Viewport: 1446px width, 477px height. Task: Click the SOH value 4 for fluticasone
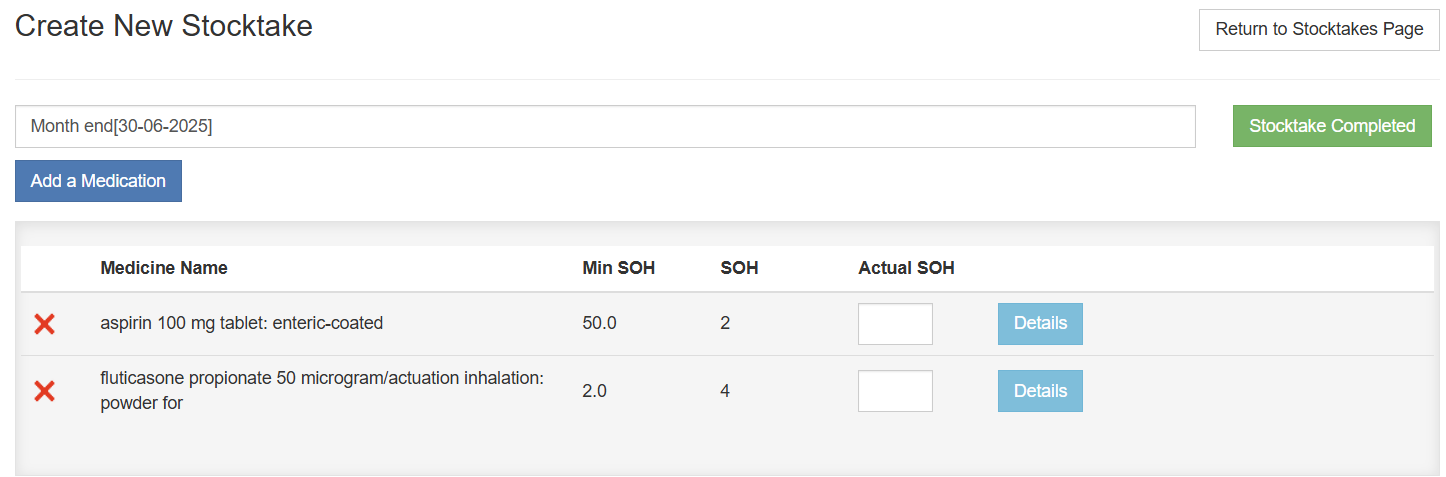pyautogui.click(x=725, y=391)
